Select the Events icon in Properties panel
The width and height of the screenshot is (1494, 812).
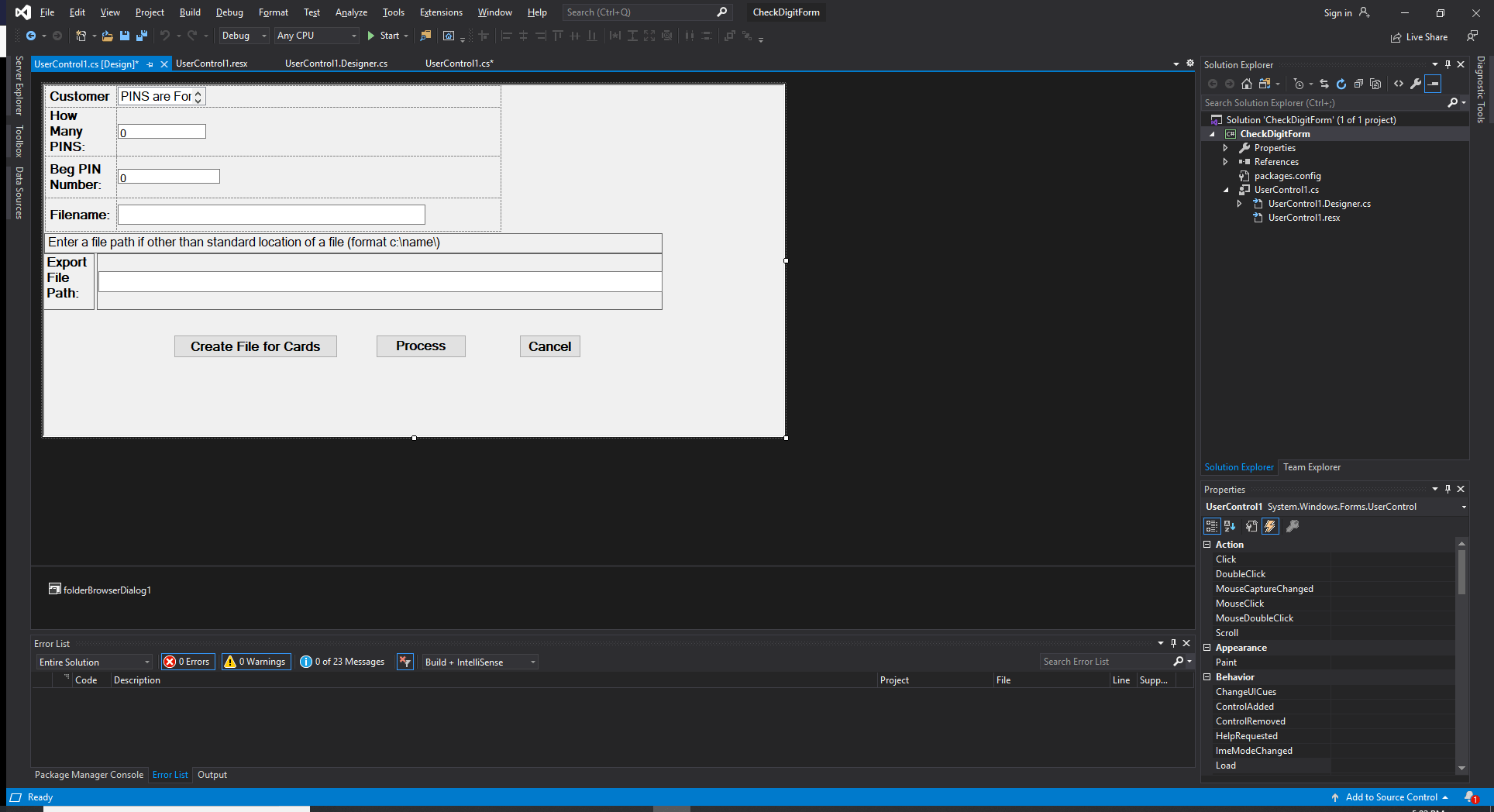coord(1270,527)
